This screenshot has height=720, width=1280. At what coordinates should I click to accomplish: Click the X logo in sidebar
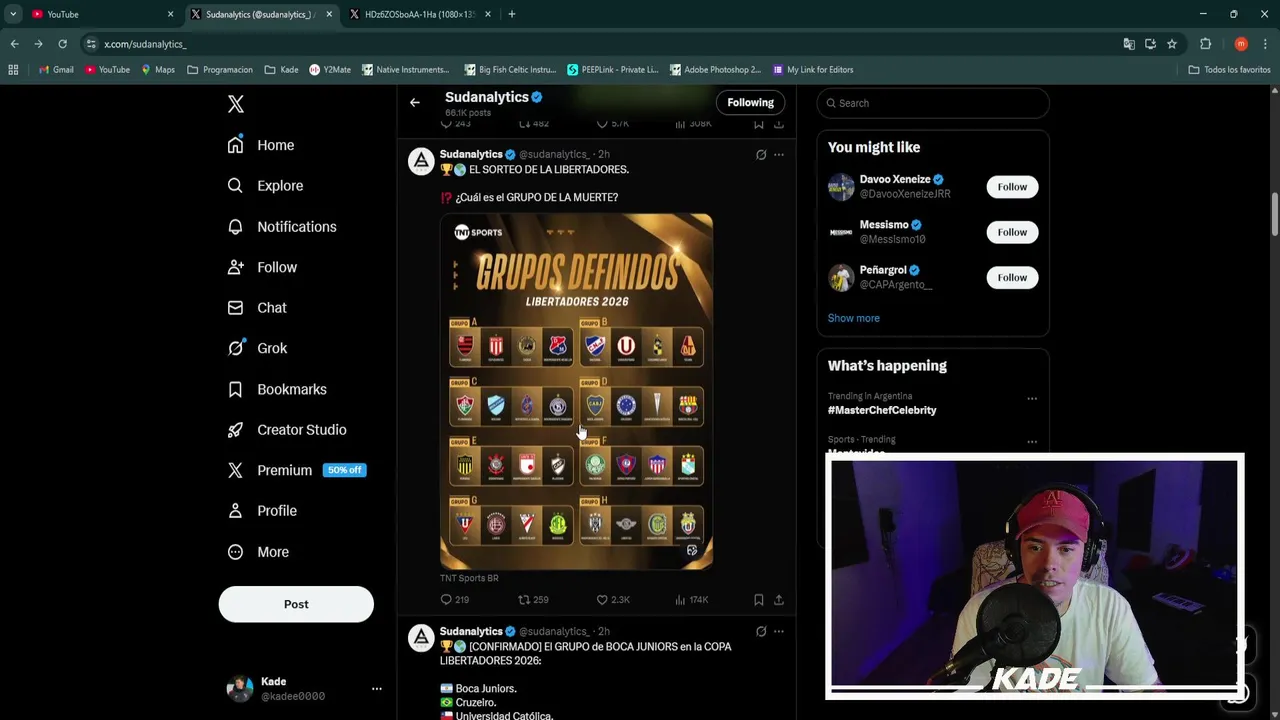coord(236,104)
